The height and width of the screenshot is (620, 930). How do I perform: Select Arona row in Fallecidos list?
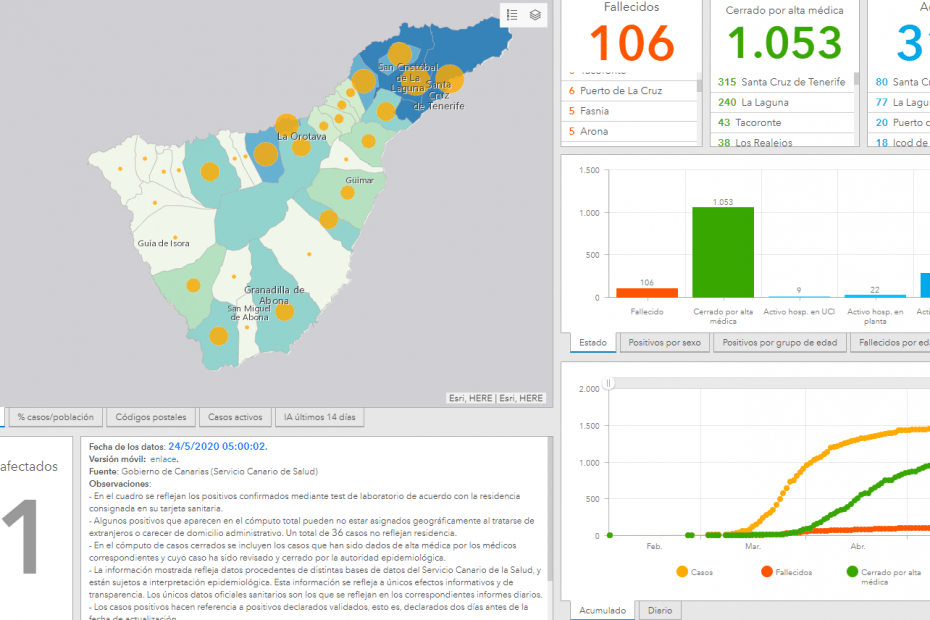click(629, 131)
